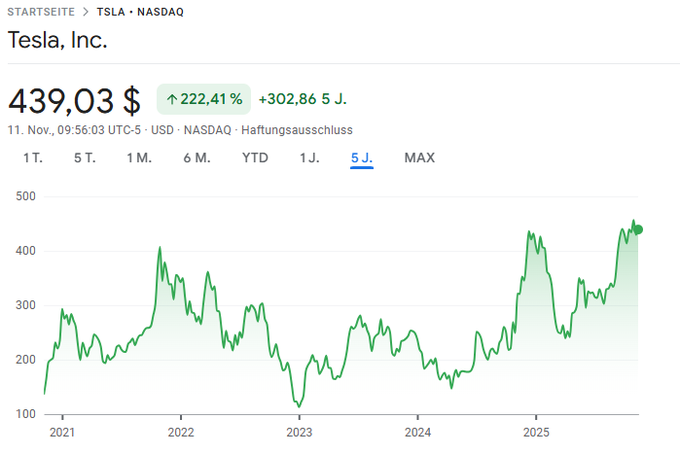Click the 500 y-axis label
The height and width of the screenshot is (454, 680).
(x=26, y=196)
